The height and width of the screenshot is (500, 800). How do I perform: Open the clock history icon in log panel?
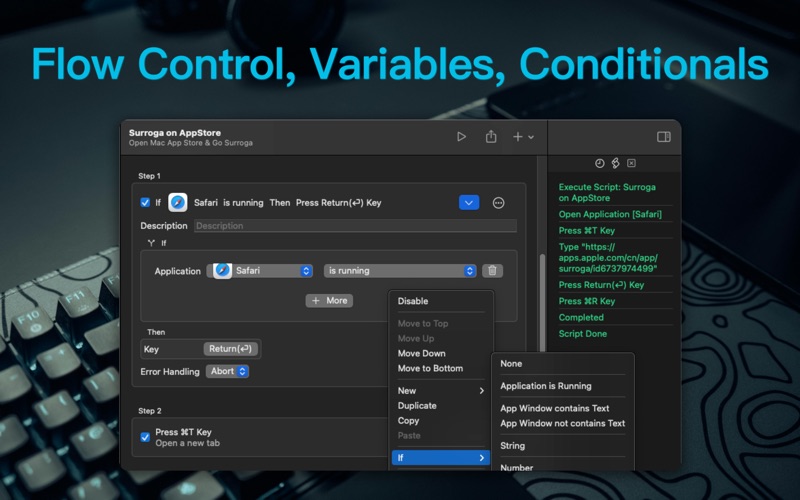(x=599, y=163)
